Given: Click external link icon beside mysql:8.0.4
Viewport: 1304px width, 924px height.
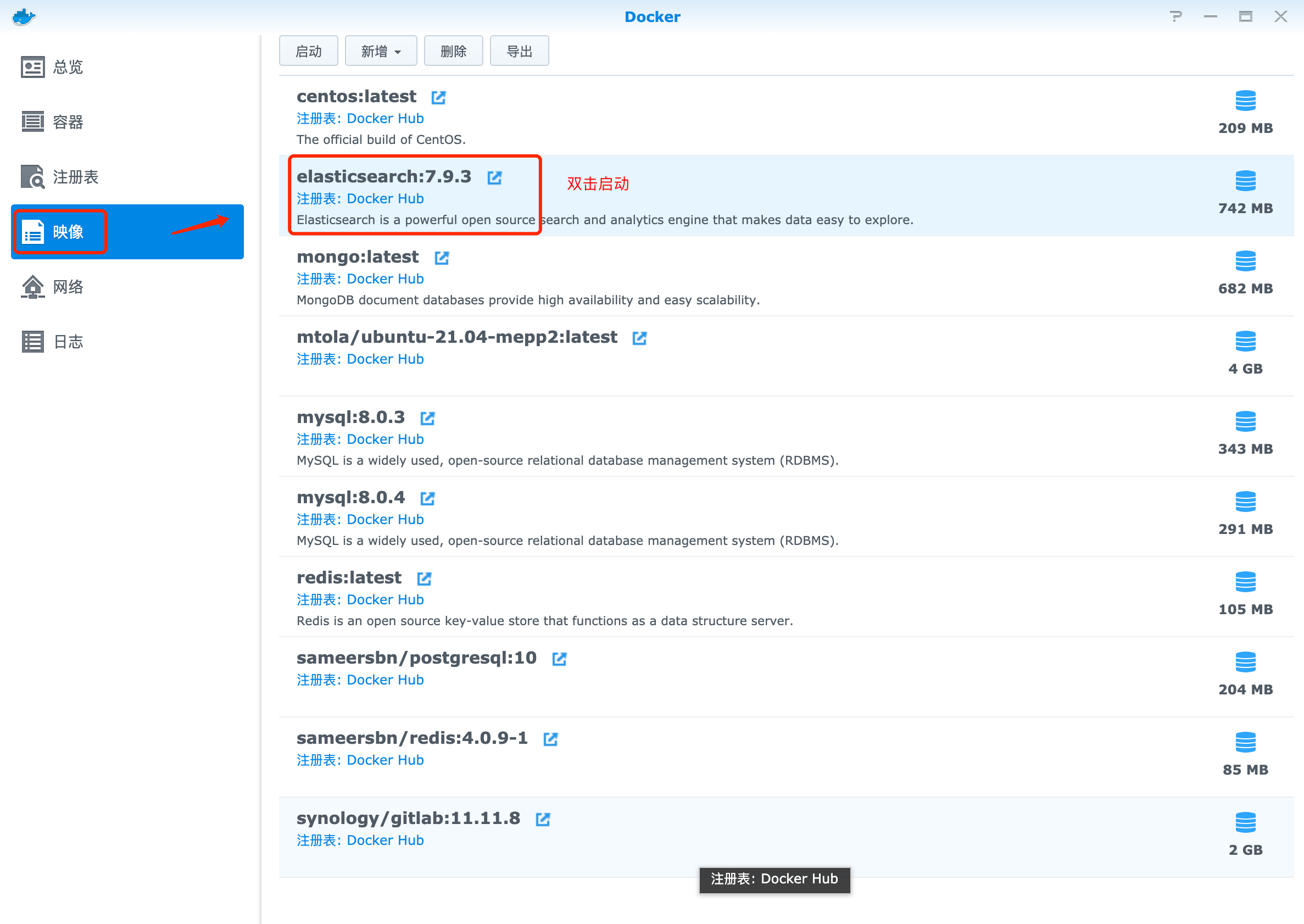Looking at the screenshot, I should tap(427, 498).
